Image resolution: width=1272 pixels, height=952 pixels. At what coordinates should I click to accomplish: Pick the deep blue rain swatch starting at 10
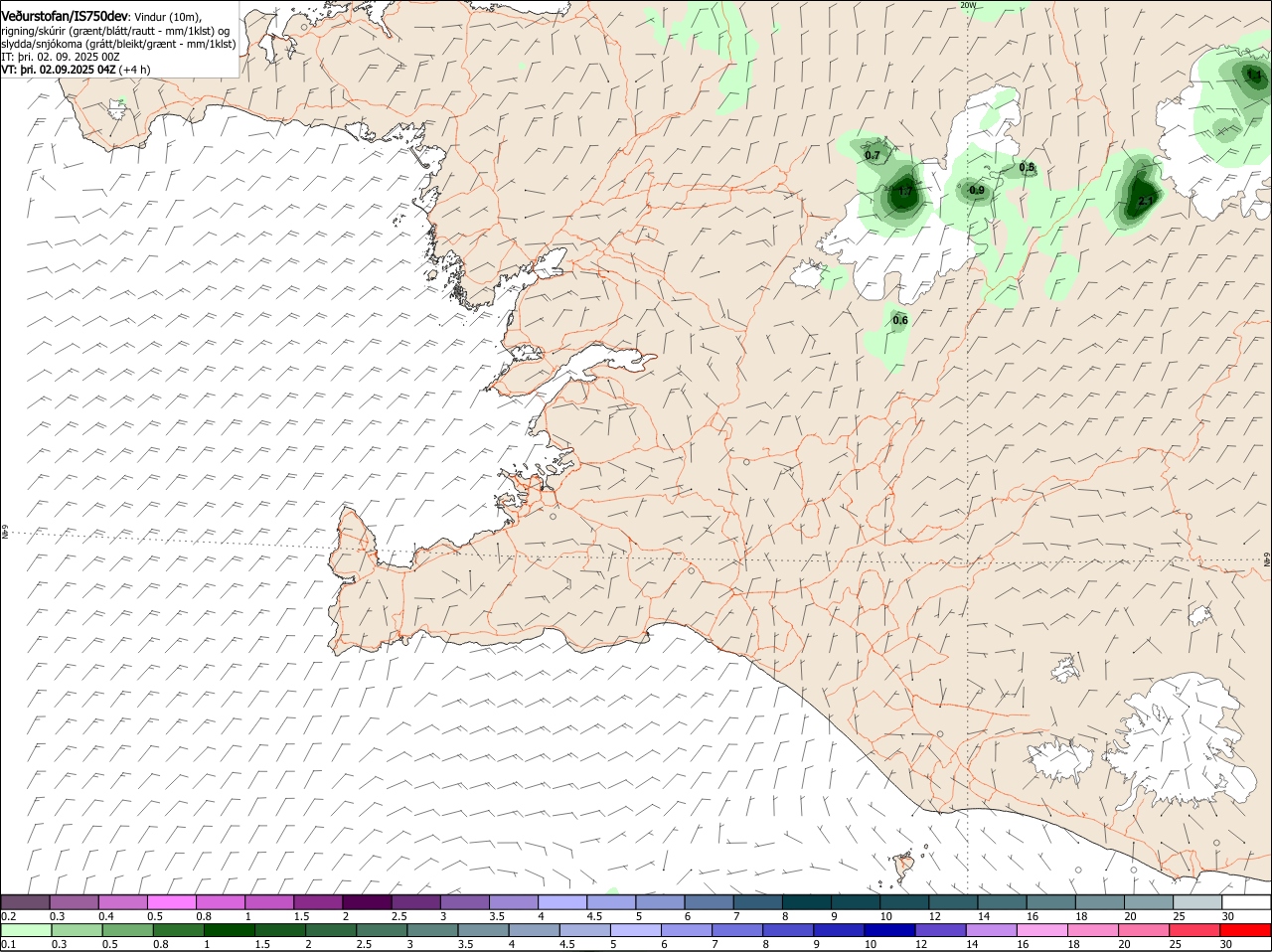coord(889,930)
